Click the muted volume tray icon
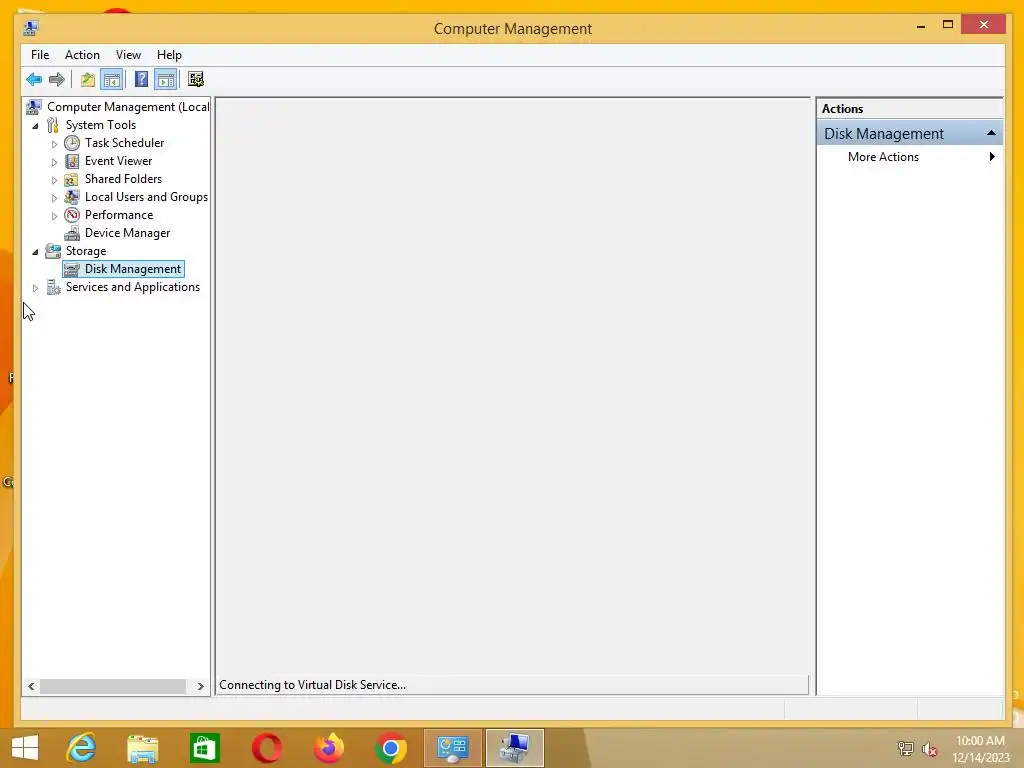Image resolution: width=1024 pixels, height=768 pixels. click(930, 749)
